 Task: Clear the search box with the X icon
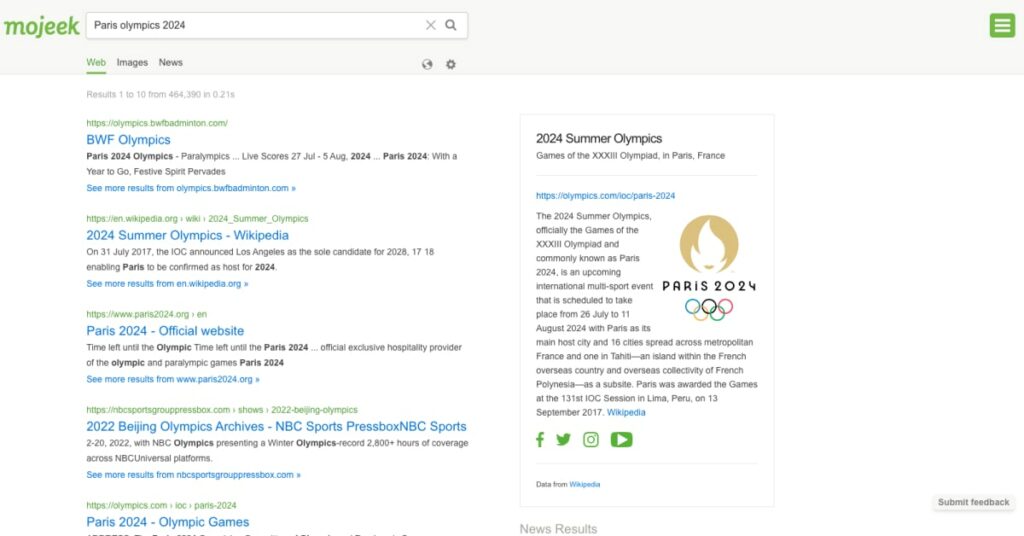tap(431, 25)
